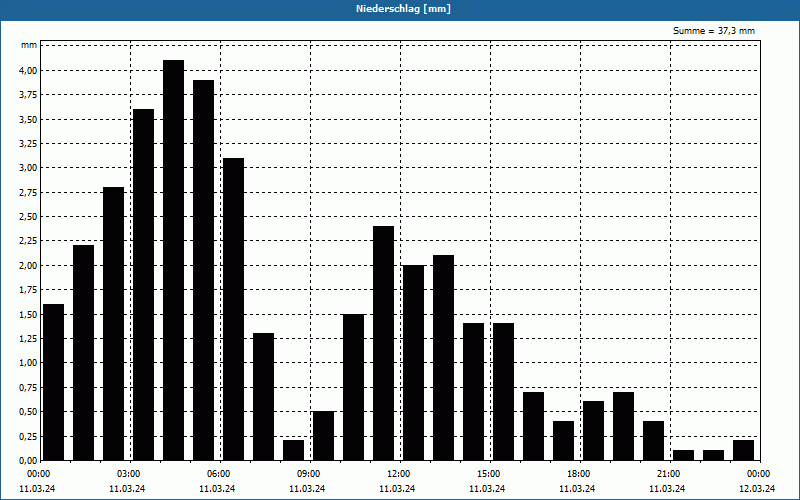Click the '0,75' y-axis value

point(29,387)
